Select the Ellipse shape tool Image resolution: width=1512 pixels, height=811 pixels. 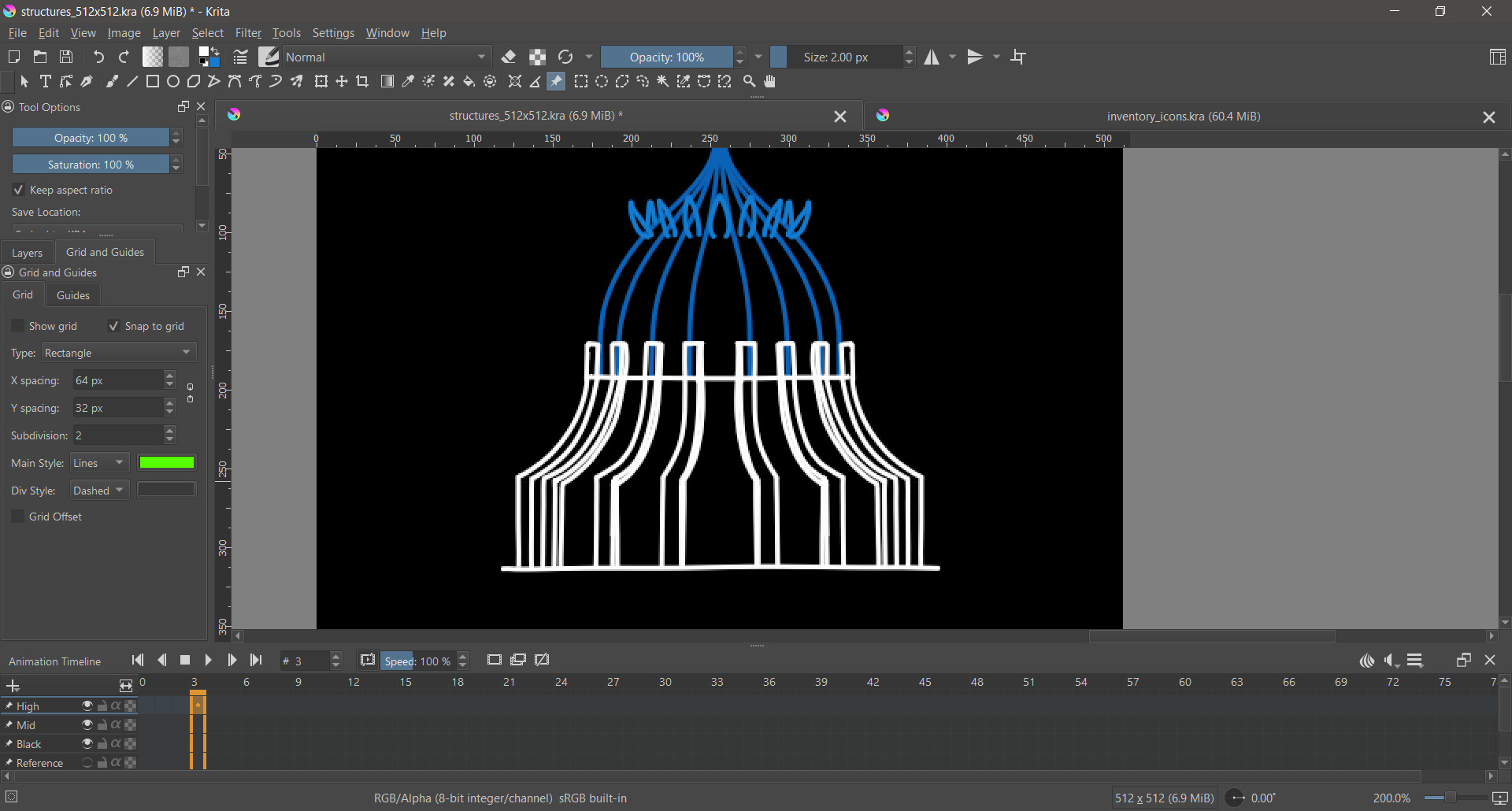coord(173,82)
